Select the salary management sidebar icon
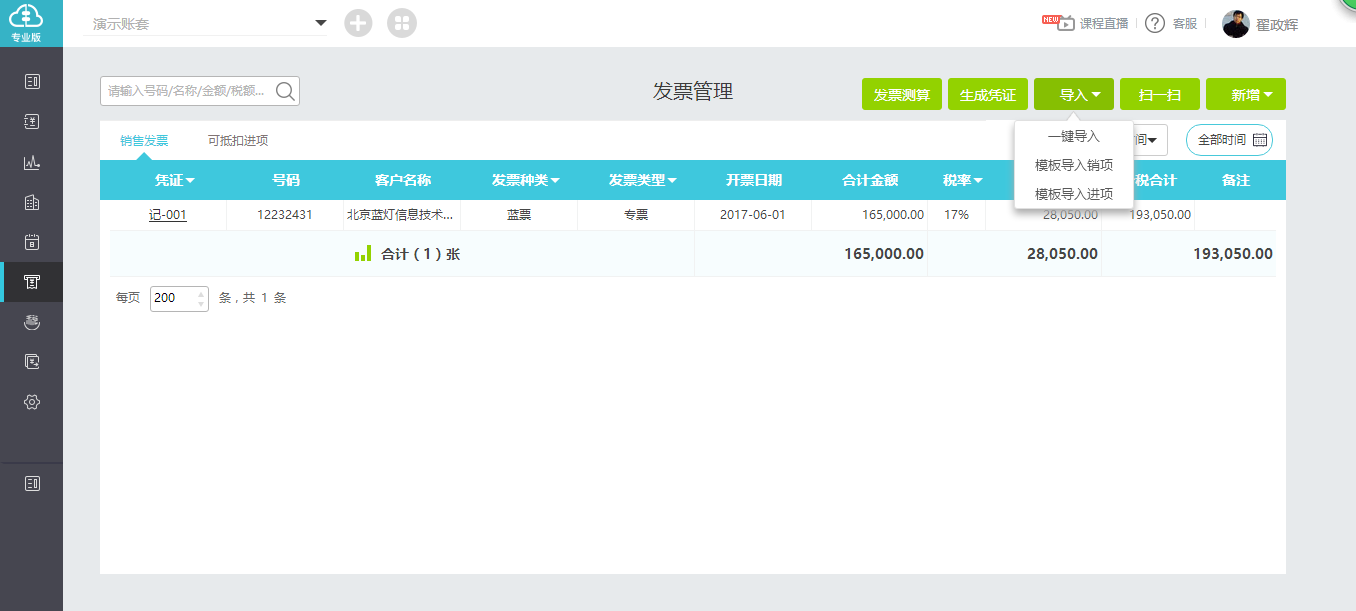1356x611 pixels. (32, 321)
